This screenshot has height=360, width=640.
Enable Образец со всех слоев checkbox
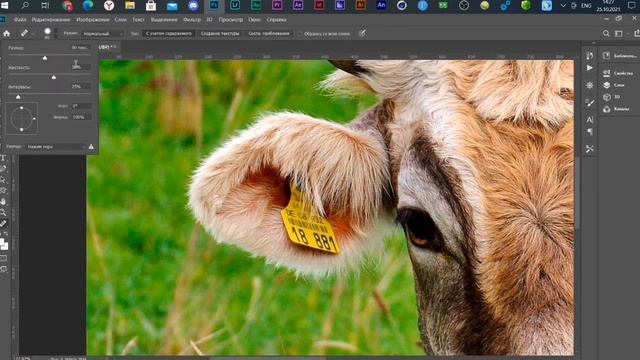tap(300, 34)
